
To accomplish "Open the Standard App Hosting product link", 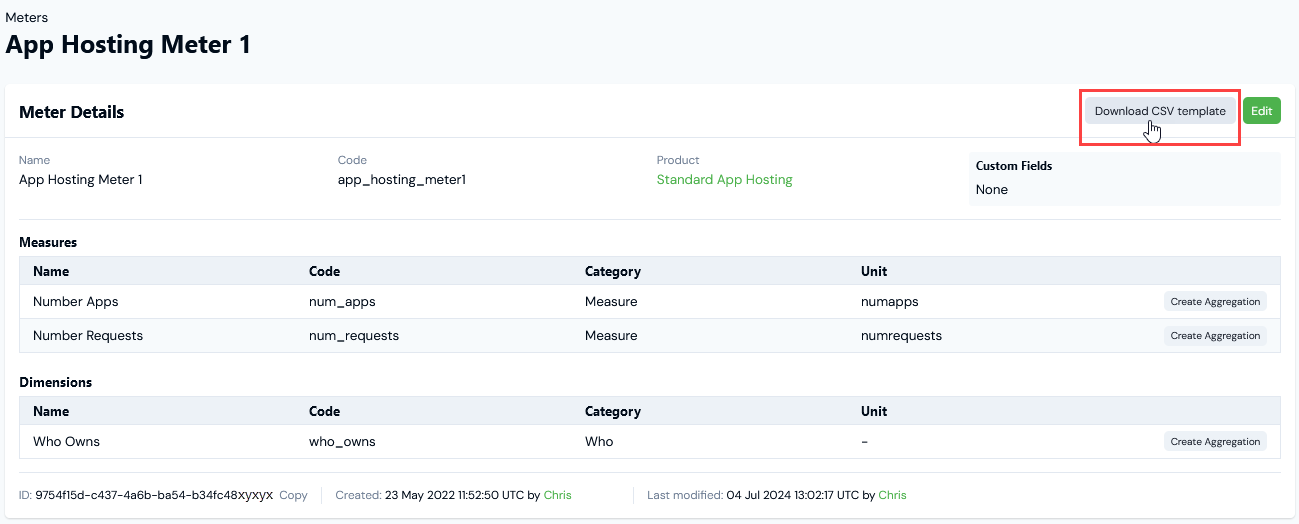I will (724, 180).
